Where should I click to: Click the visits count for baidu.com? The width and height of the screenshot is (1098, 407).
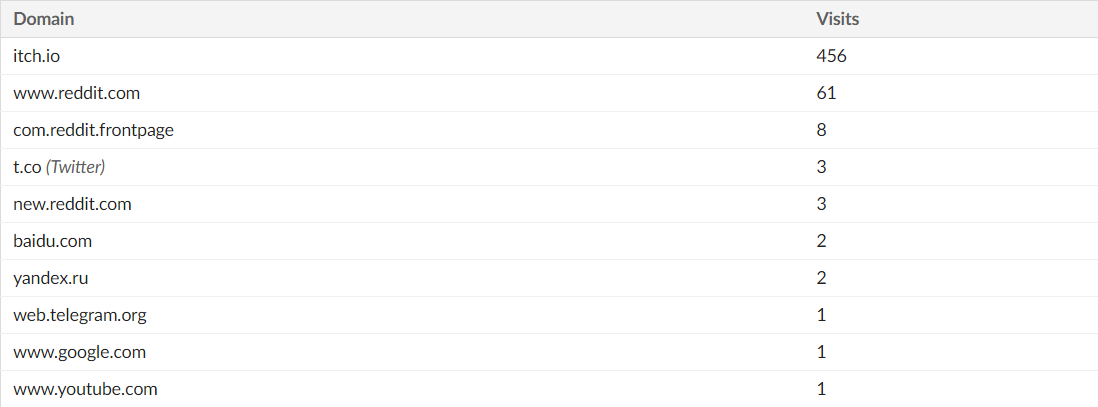(x=821, y=242)
